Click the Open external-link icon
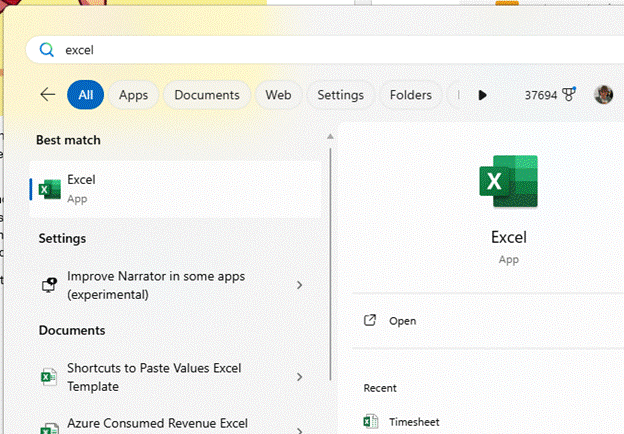The width and height of the screenshot is (624, 434). tap(370, 320)
